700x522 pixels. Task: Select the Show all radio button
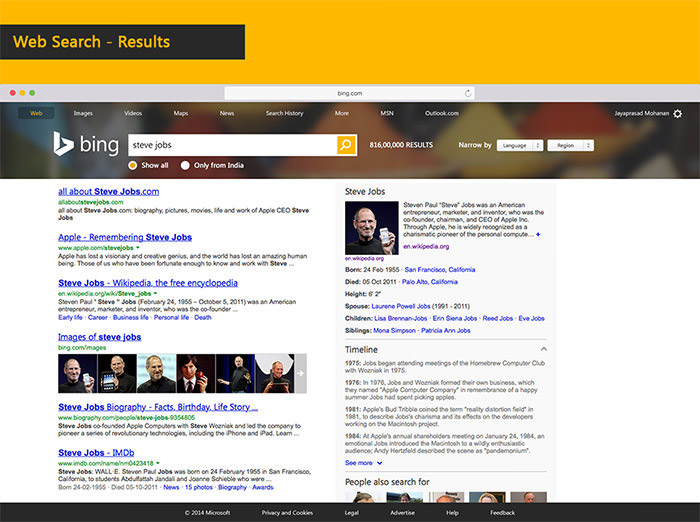pyautogui.click(x=133, y=165)
